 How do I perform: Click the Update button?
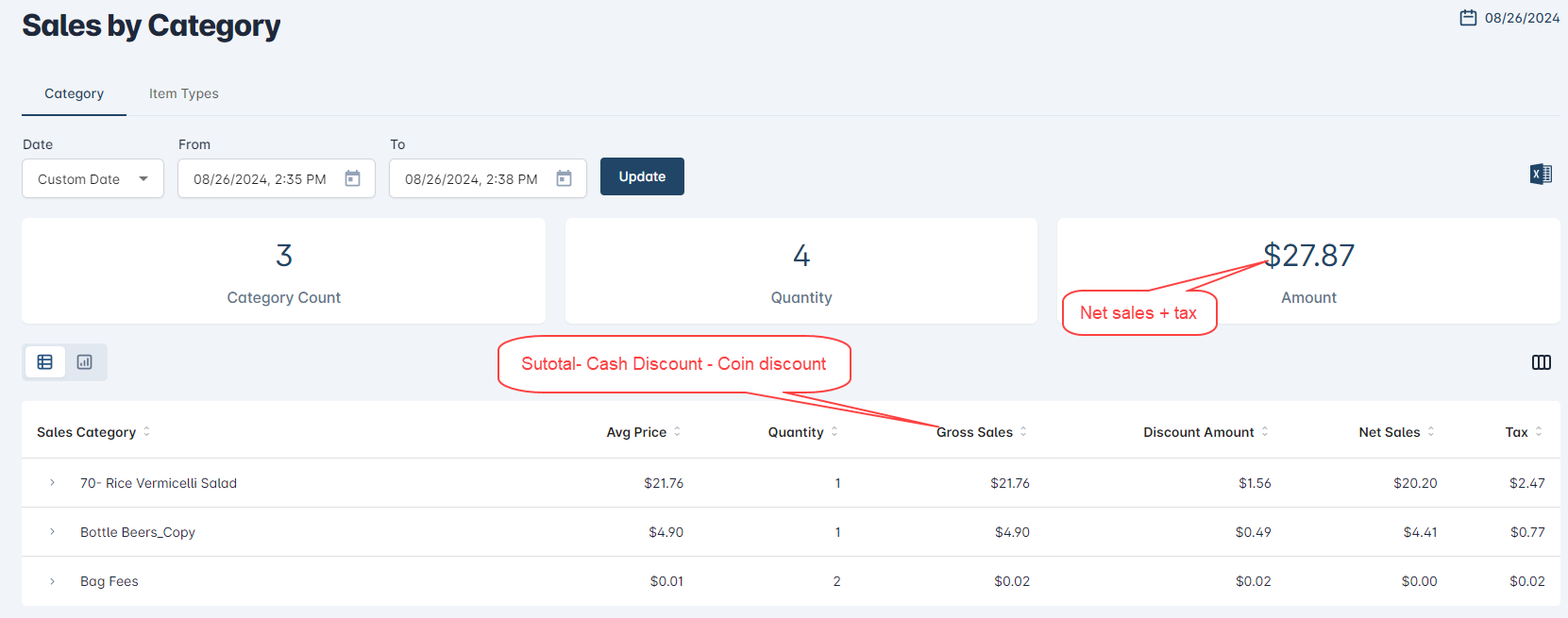[x=642, y=176]
